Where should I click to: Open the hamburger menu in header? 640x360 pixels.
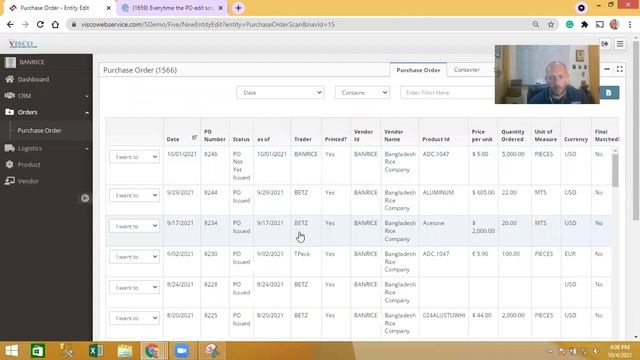(x=620, y=44)
